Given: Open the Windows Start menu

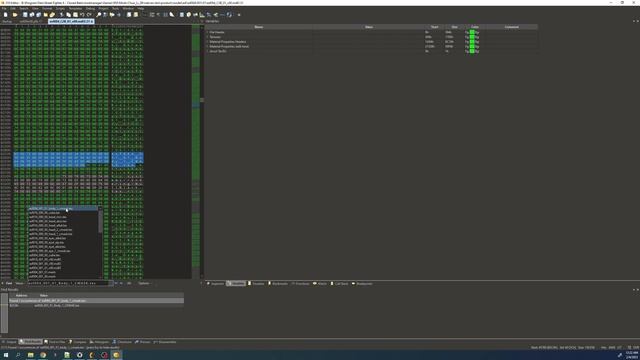Looking at the screenshot, I should [x=6, y=355].
